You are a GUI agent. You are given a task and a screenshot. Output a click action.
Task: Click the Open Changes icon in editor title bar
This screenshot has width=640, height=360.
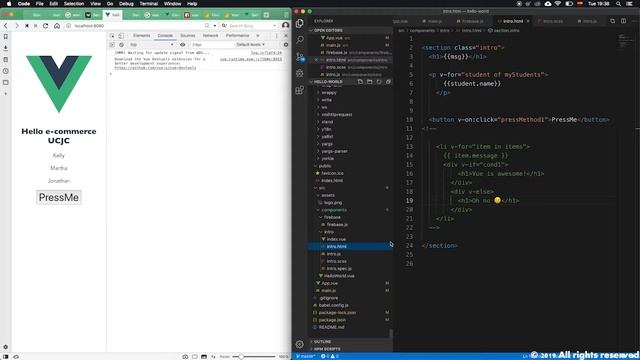point(613,21)
